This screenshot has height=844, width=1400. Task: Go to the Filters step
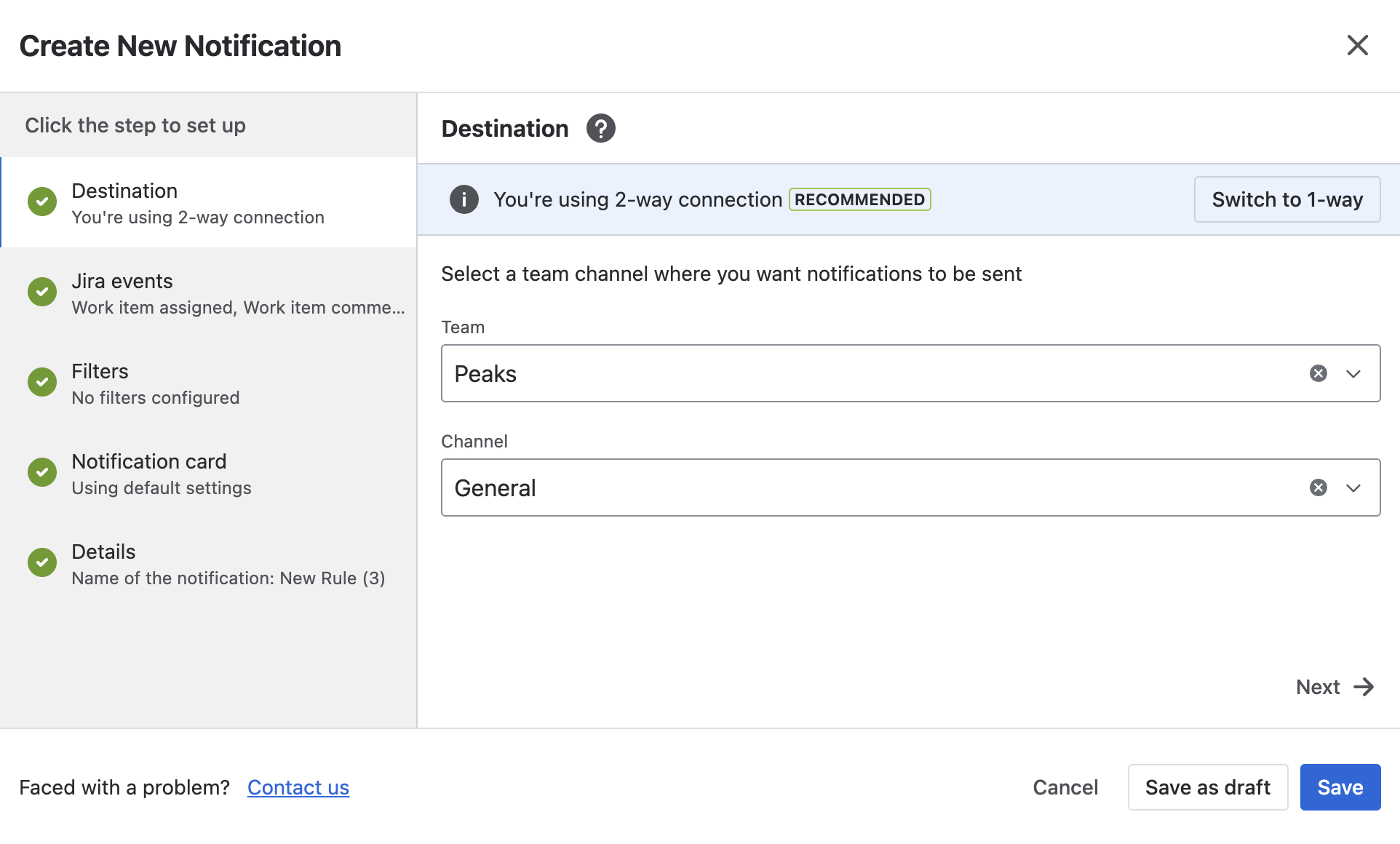209,383
